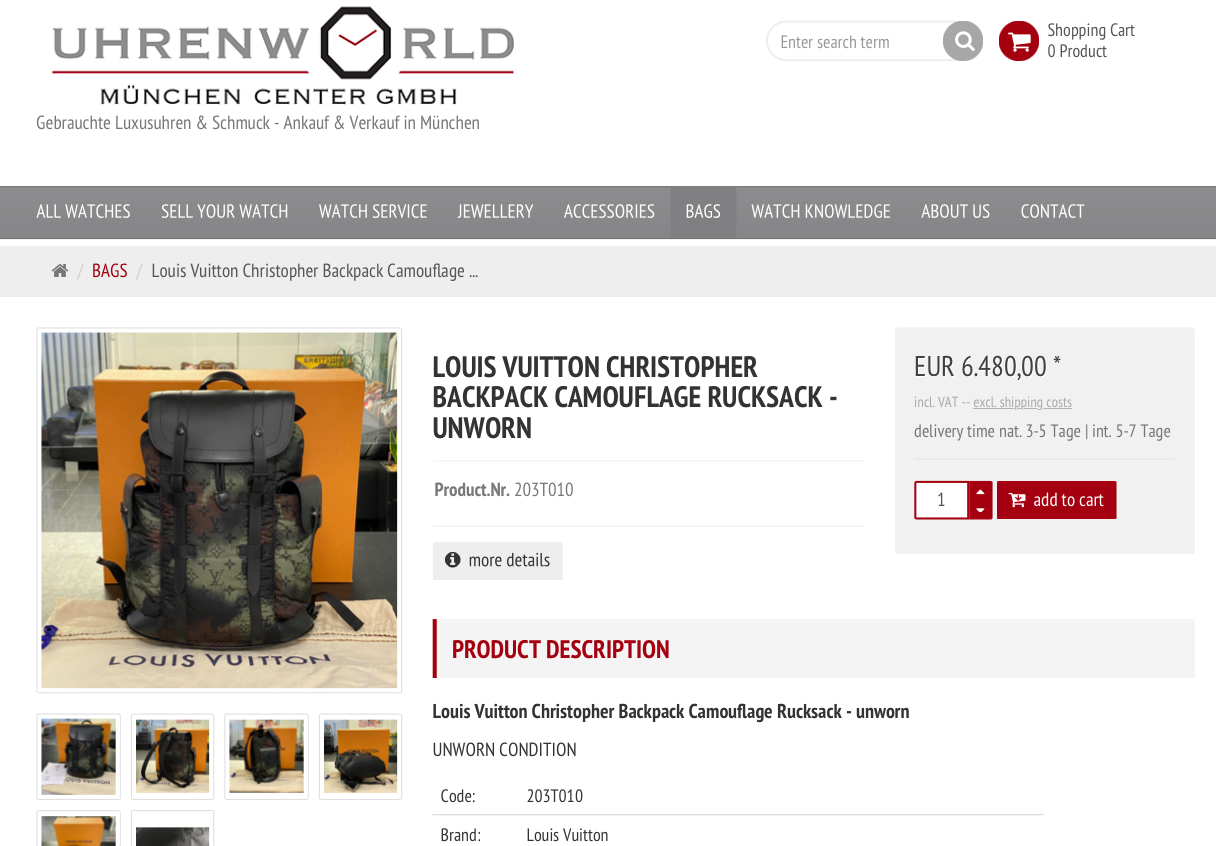Open the SELL YOUR WATCH menu item
Image resolution: width=1216 pixels, height=846 pixels.
coord(225,211)
